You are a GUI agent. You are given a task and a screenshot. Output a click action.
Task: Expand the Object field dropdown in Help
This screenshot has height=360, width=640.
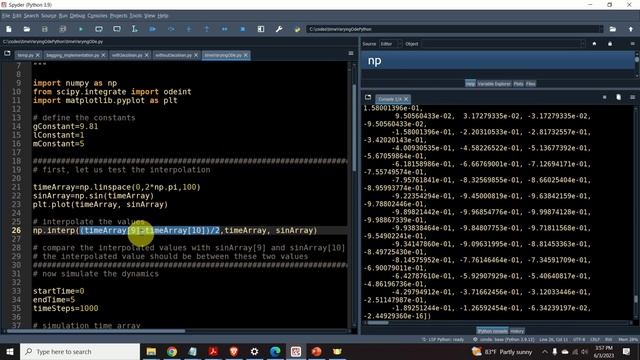pyautogui.click(x=582, y=44)
